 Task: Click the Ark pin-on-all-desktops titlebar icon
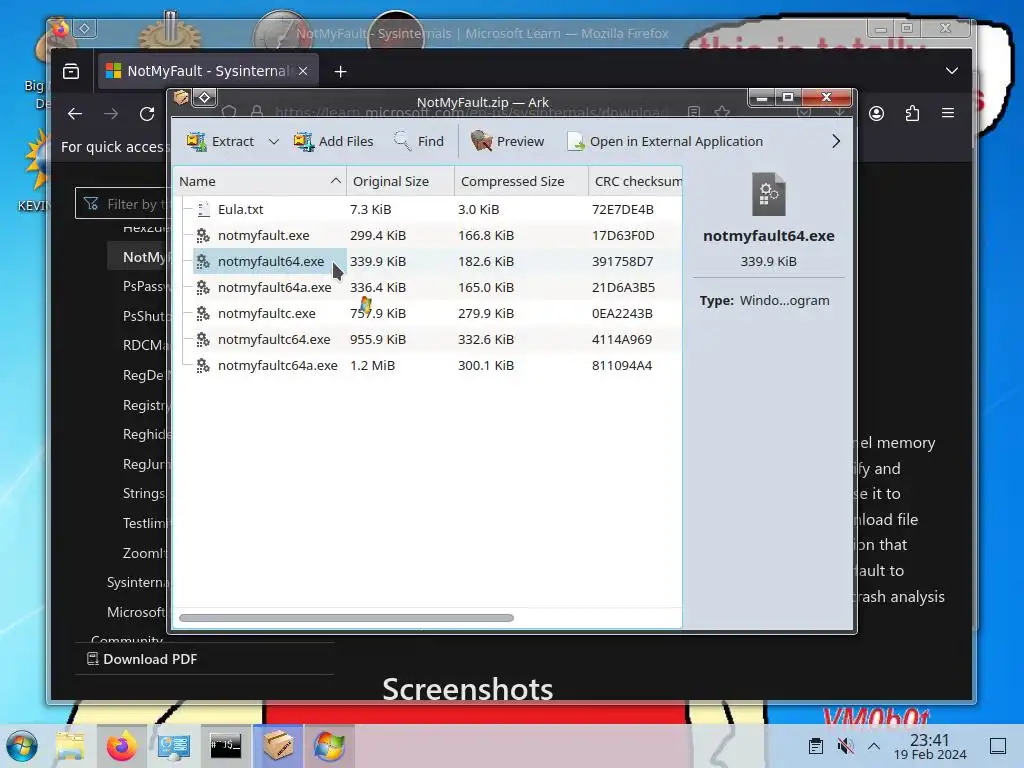204,98
